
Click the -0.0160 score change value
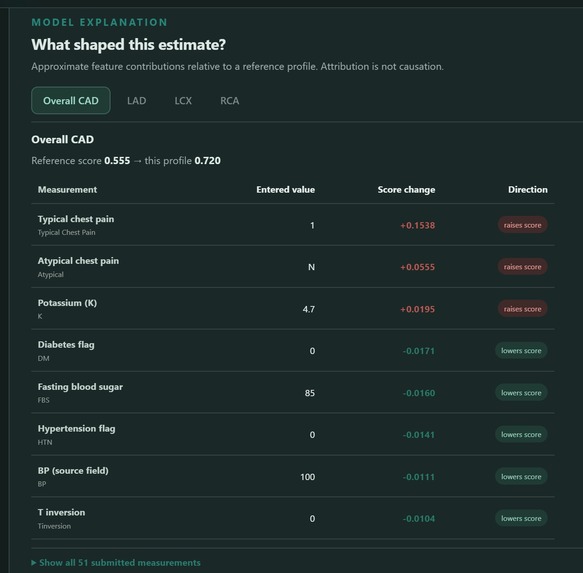coord(418,393)
